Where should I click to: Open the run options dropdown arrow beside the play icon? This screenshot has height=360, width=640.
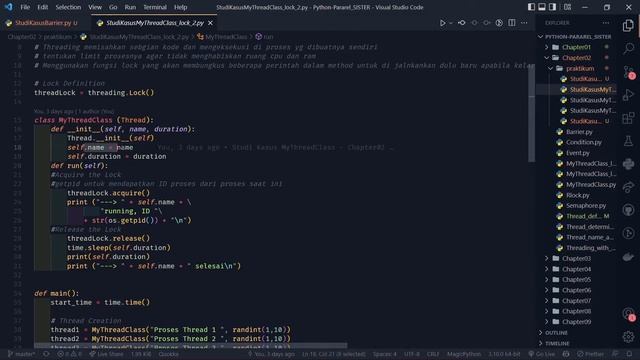click(451, 23)
